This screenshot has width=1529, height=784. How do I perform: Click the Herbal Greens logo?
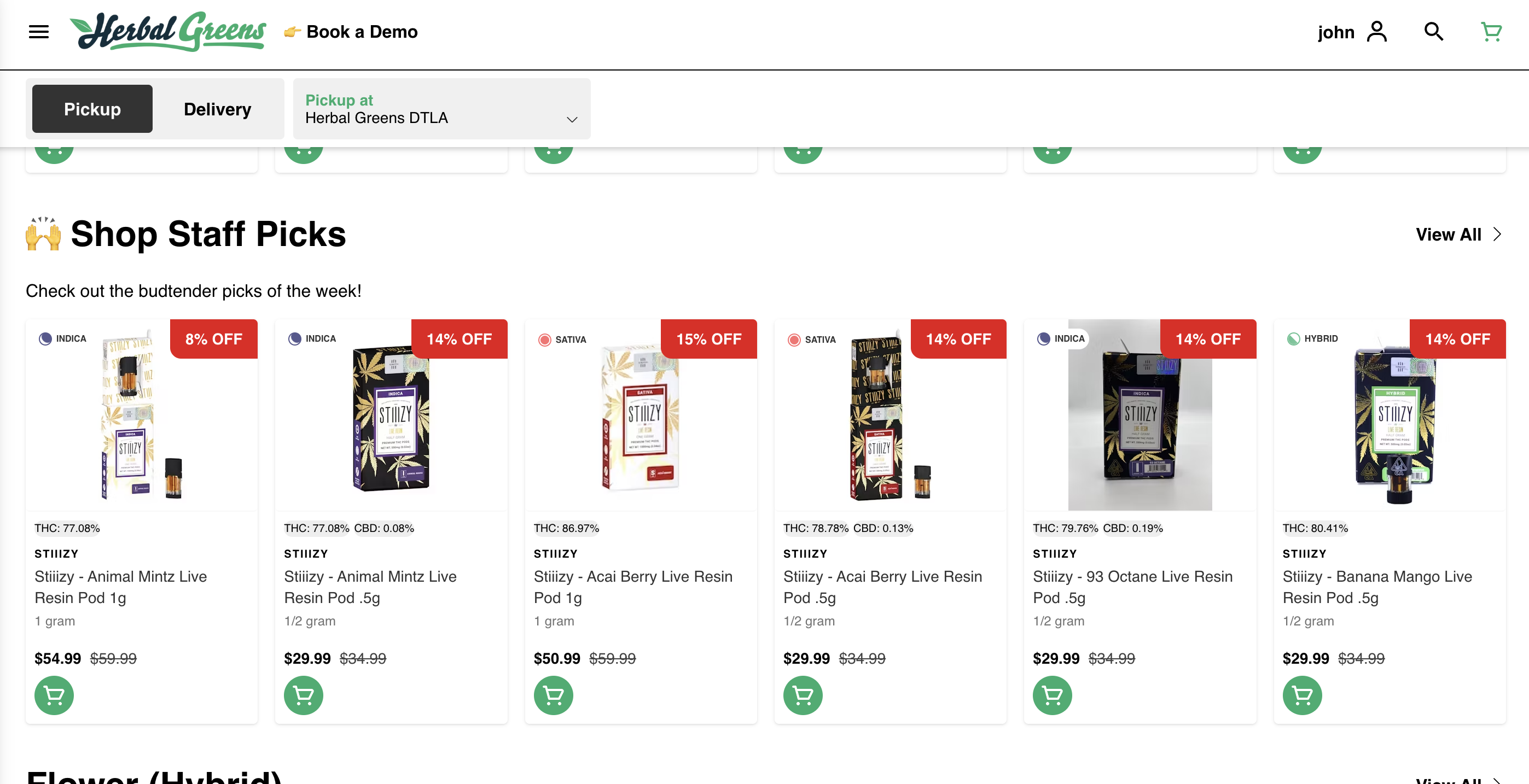point(168,32)
